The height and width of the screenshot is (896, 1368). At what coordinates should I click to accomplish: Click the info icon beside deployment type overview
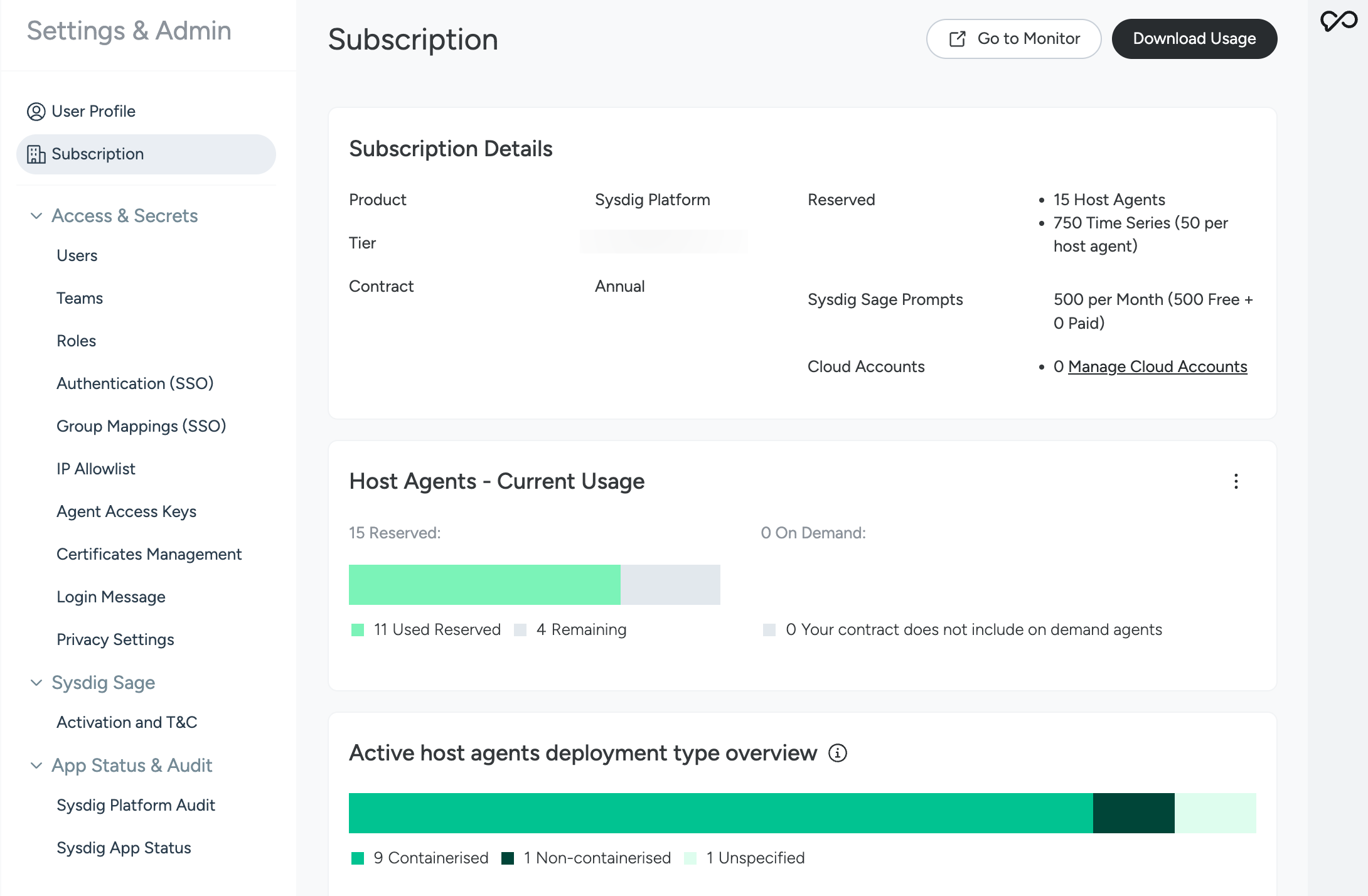(x=838, y=753)
